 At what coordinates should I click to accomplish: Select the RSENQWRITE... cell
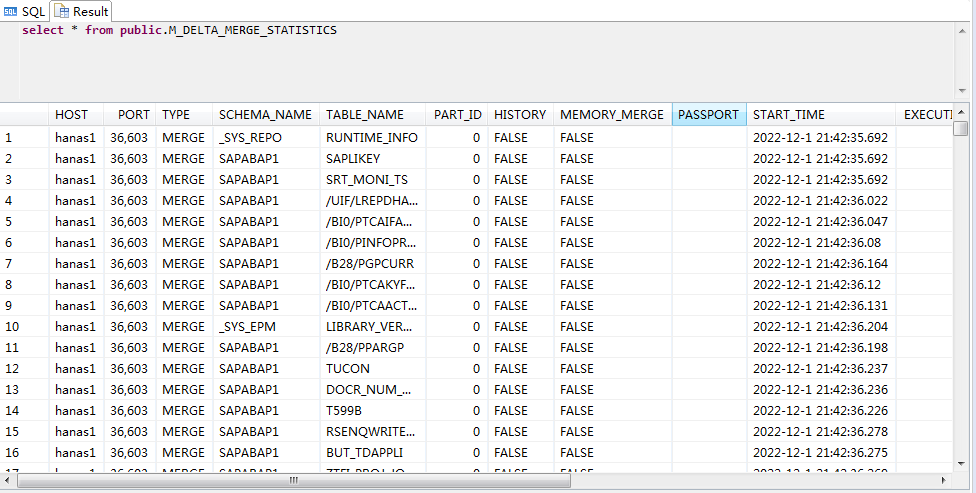tap(372, 431)
